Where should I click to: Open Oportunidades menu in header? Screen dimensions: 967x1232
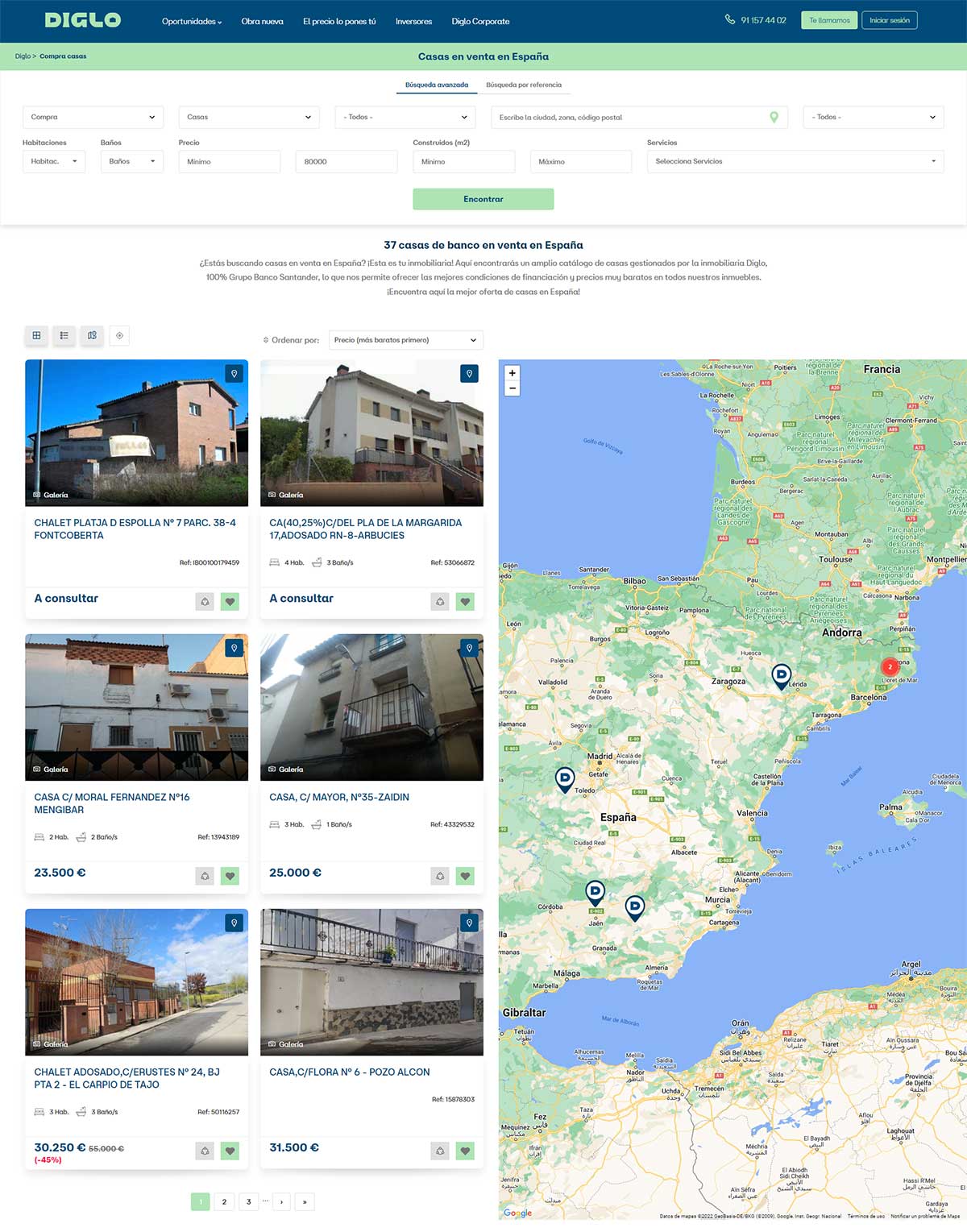click(x=191, y=22)
